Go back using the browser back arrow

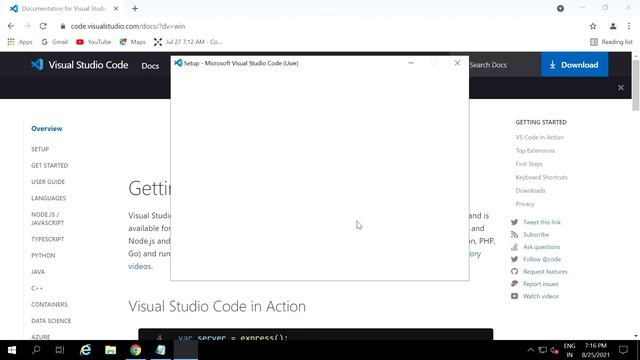coord(11,26)
